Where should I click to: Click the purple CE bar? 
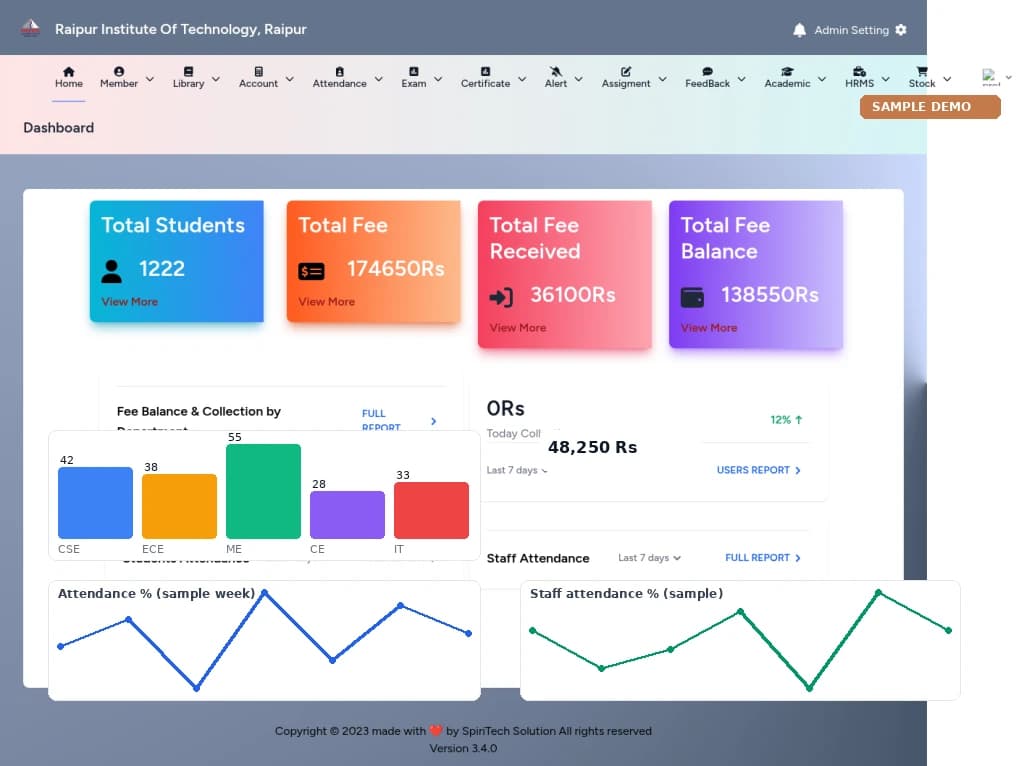(x=347, y=515)
